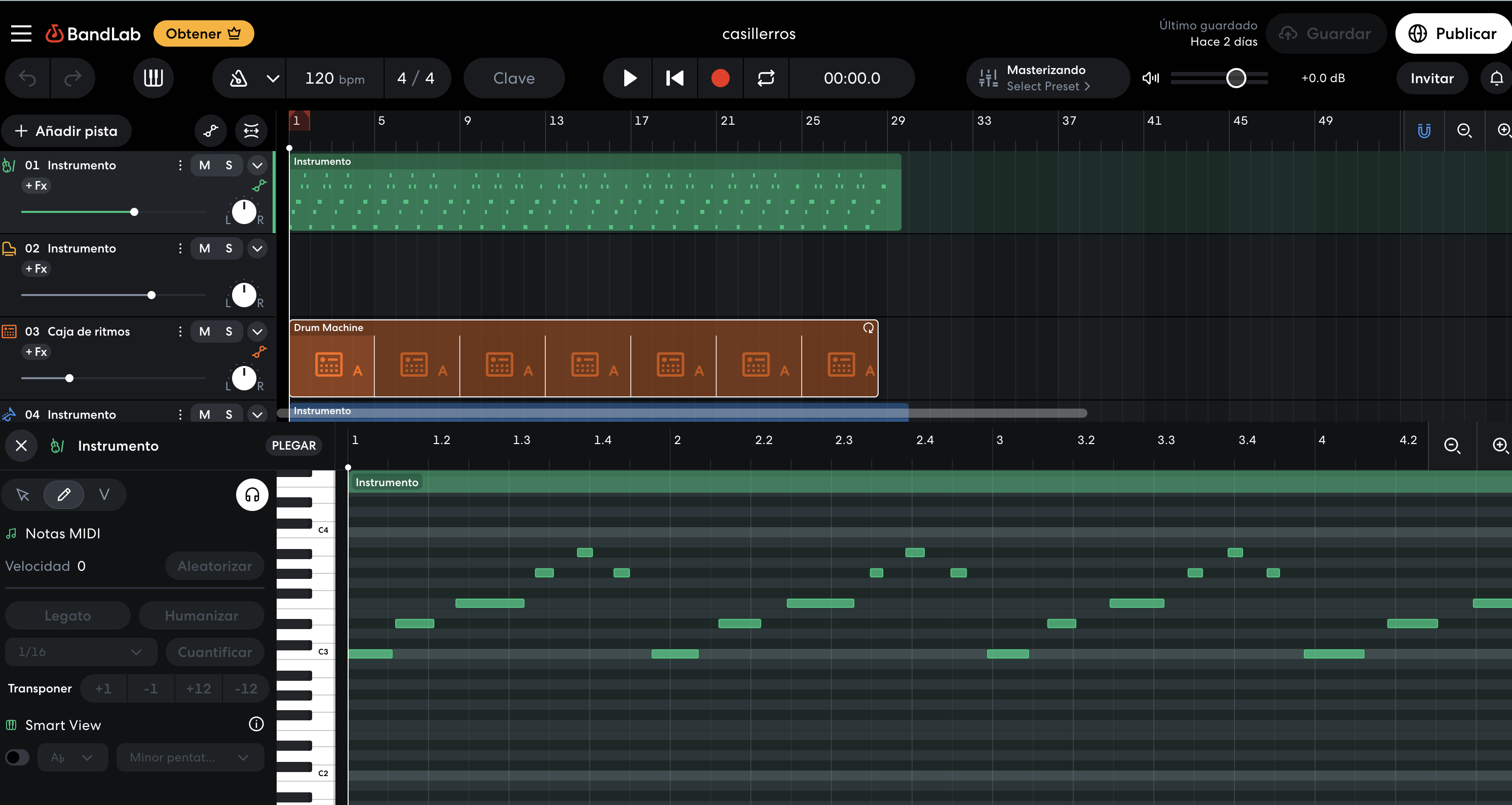
Task: Click the Invitar button
Action: [1431, 78]
